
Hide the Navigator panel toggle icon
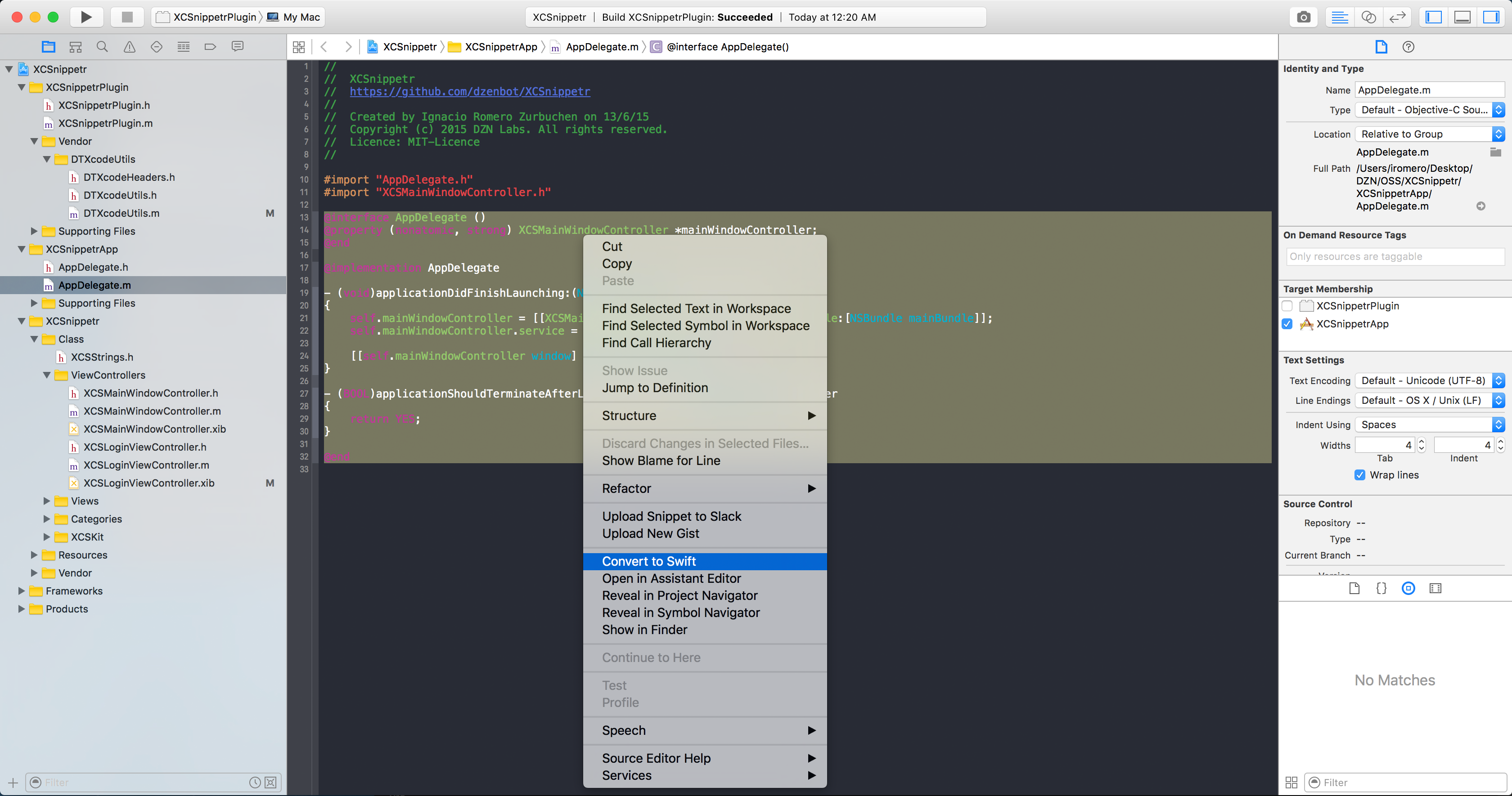coord(1434,17)
